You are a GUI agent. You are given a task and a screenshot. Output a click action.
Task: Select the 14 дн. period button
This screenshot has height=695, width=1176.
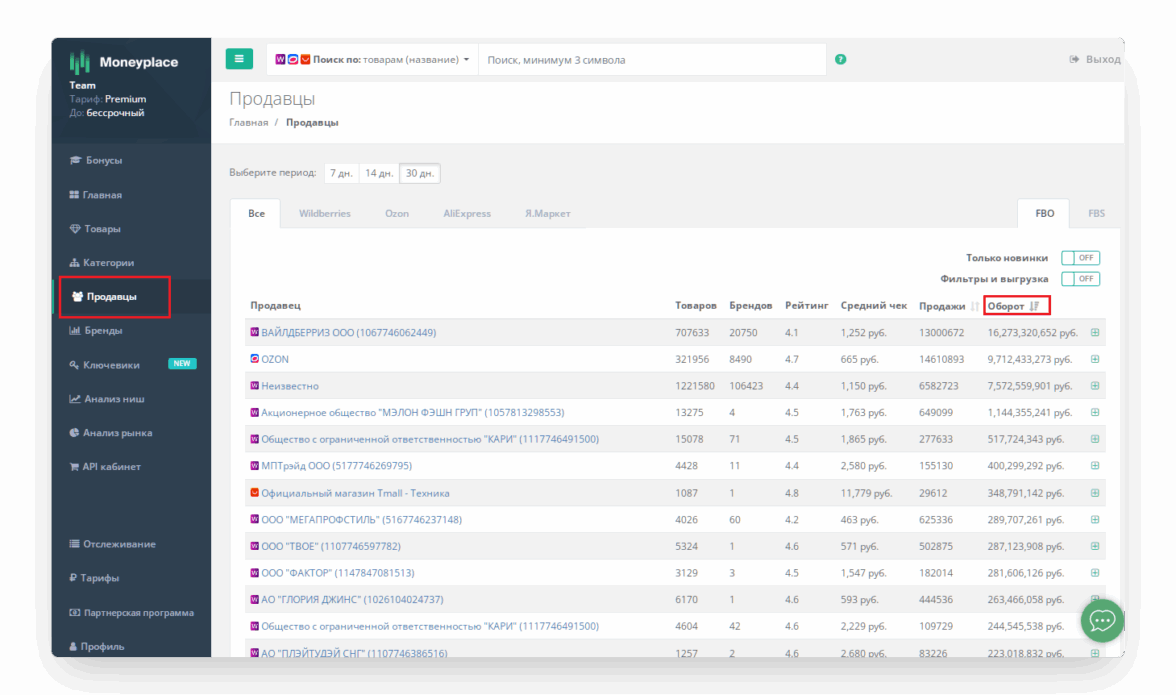[x=378, y=173]
